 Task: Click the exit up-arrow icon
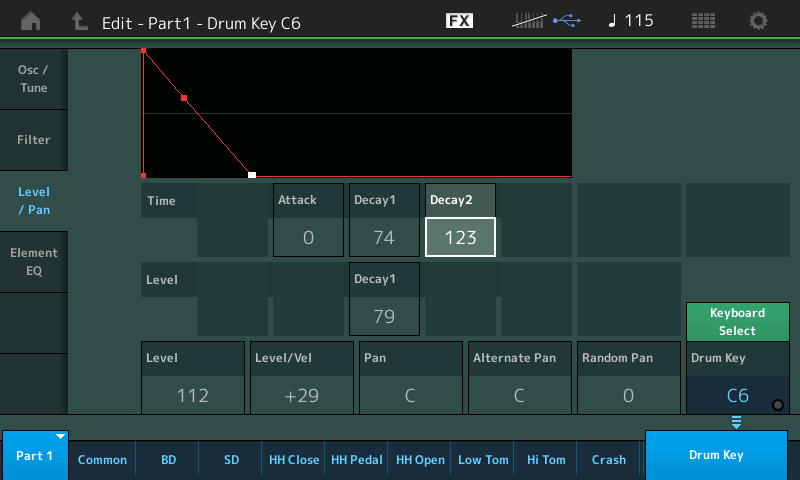pyautogui.click(x=79, y=21)
